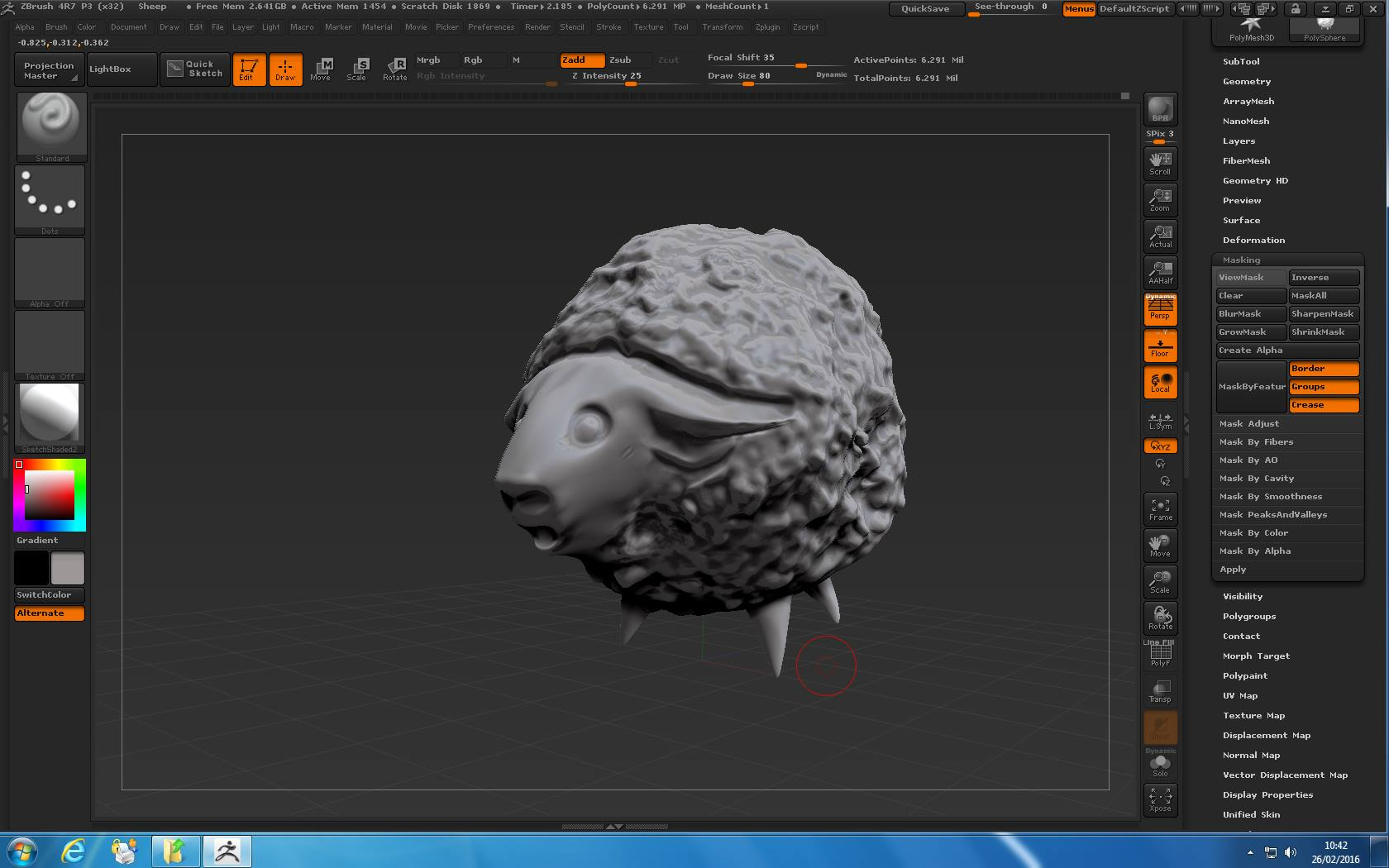Select the Draw mode button
This screenshot has height=868, width=1389.
tap(285, 69)
